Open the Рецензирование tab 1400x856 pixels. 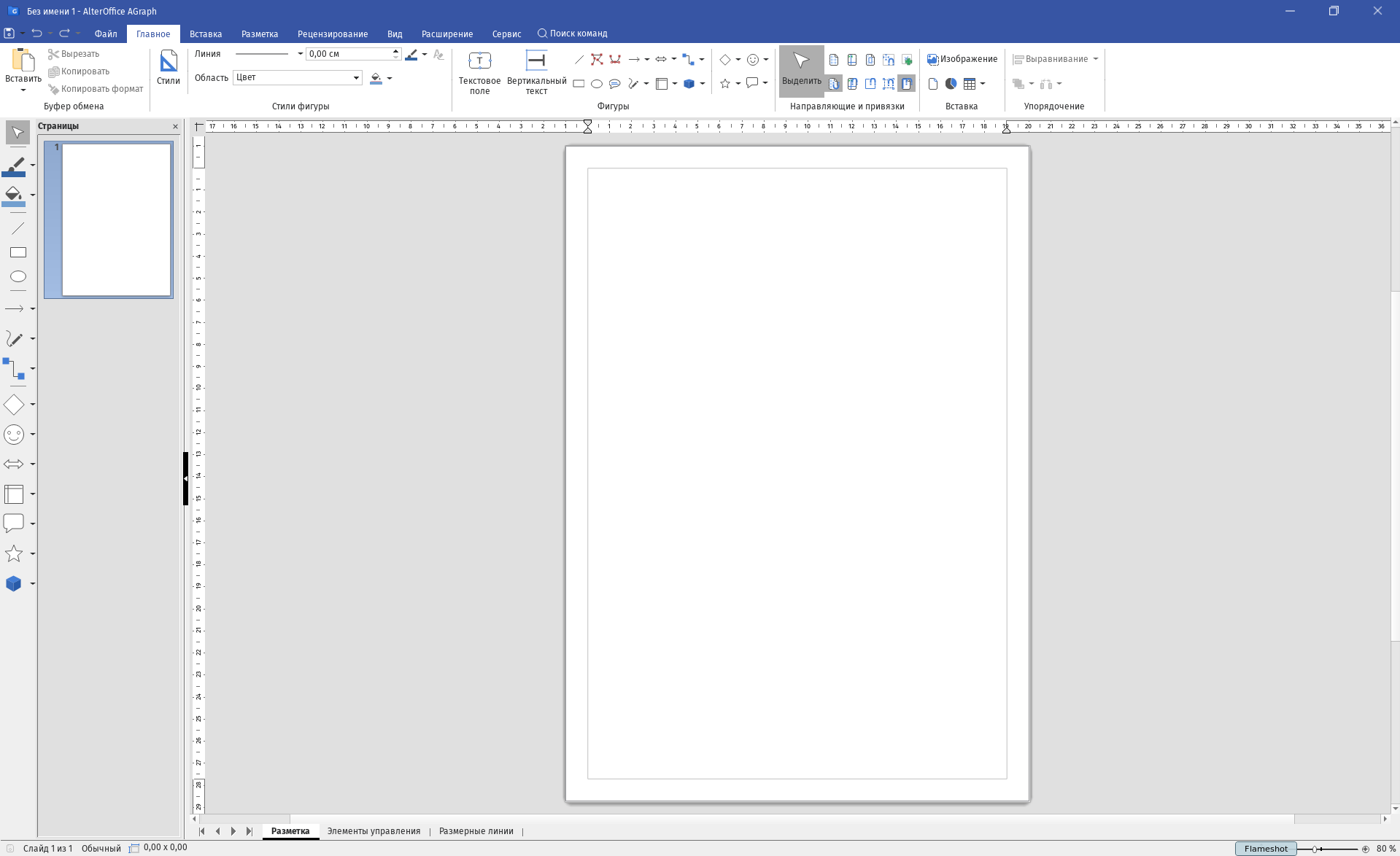coord(333,34)
